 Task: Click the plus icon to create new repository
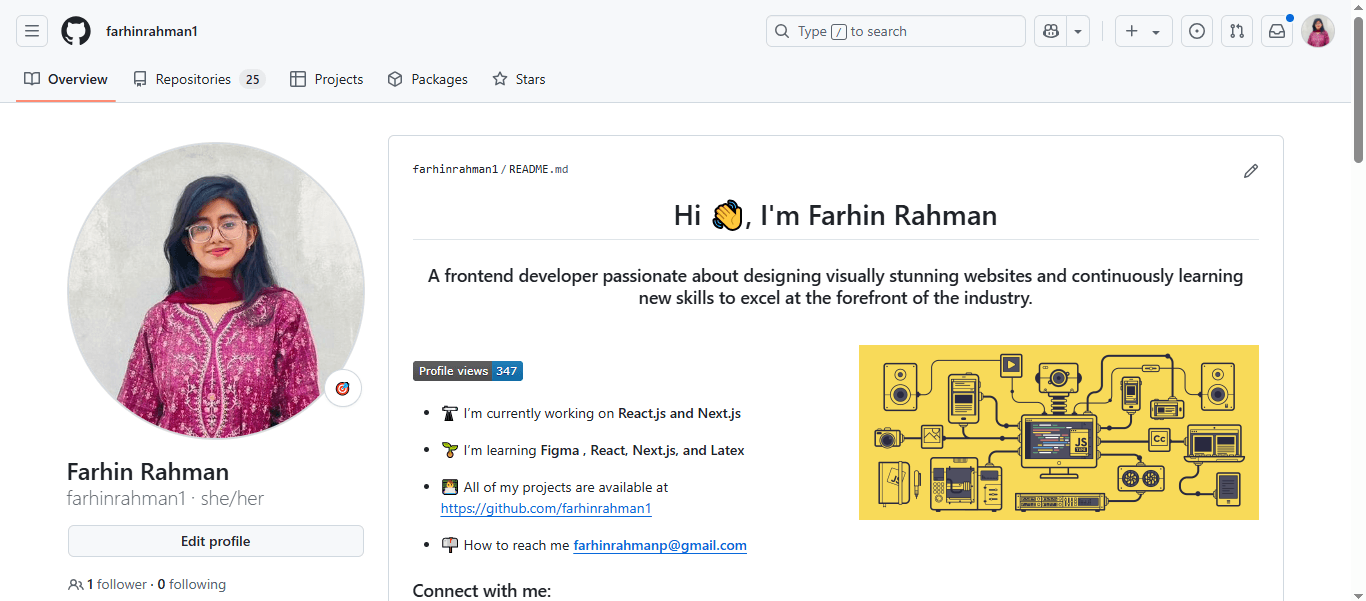click(1134, 31)
